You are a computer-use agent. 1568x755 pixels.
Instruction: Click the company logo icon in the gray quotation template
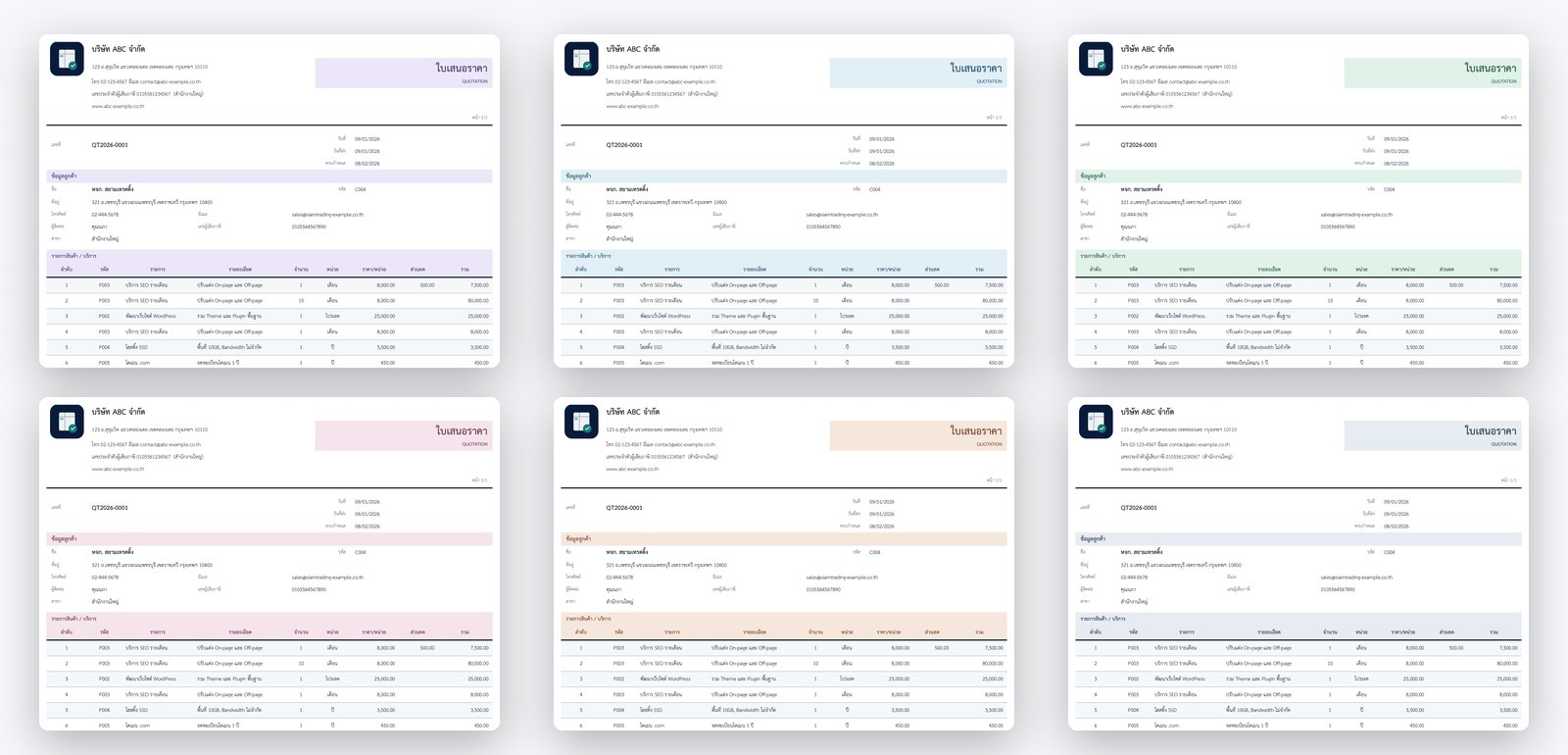(1096, 422)
